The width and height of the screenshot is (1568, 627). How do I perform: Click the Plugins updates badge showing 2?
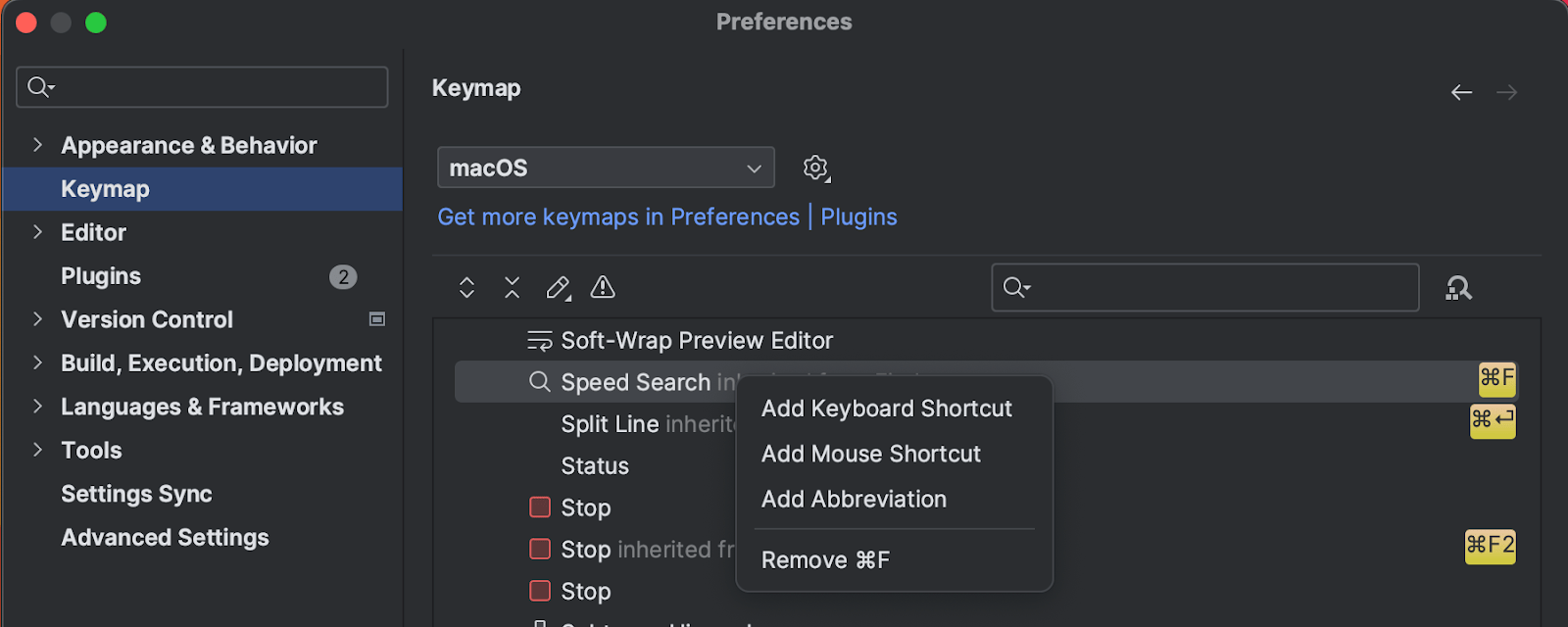click(342, 277)
